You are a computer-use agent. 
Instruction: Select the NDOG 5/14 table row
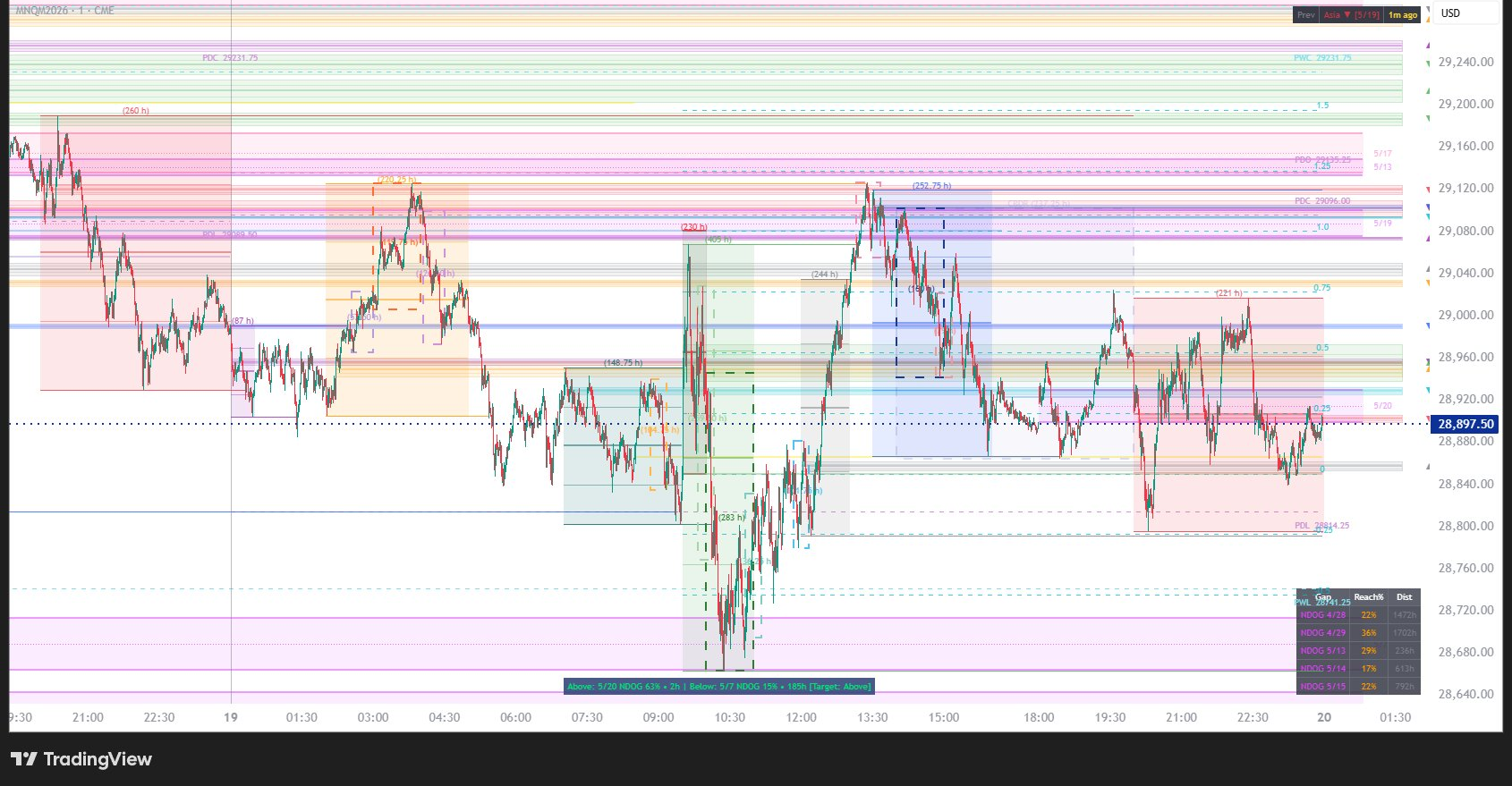click(x=1358, y=669)
